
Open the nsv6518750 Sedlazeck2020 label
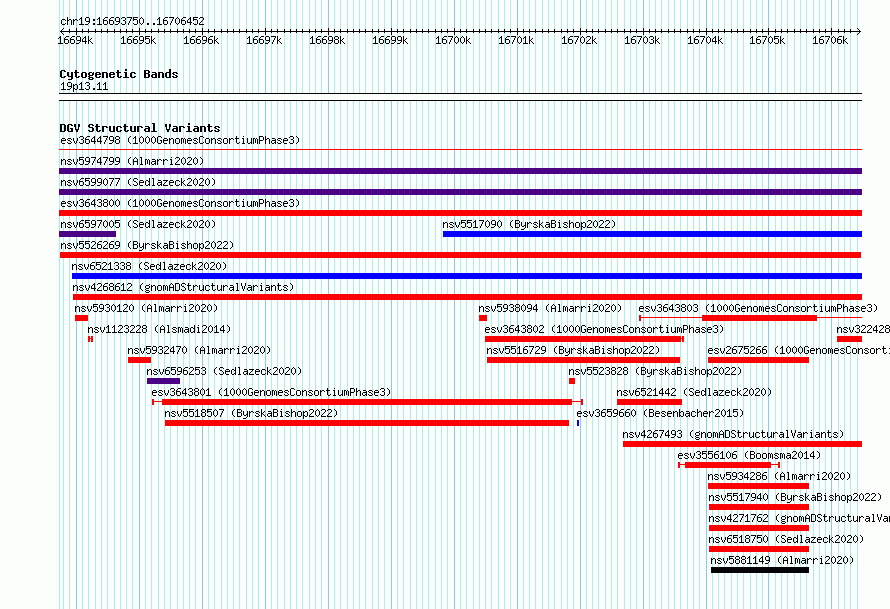[786, 539]
